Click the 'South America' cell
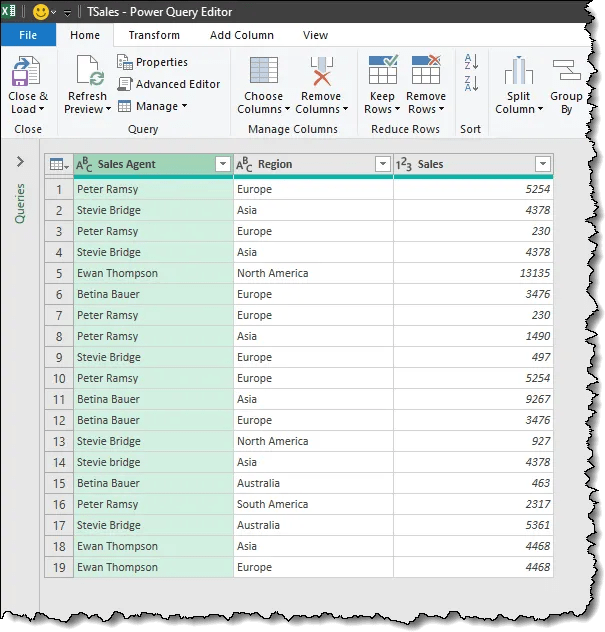Screen dimensions: 605x632 314,504
